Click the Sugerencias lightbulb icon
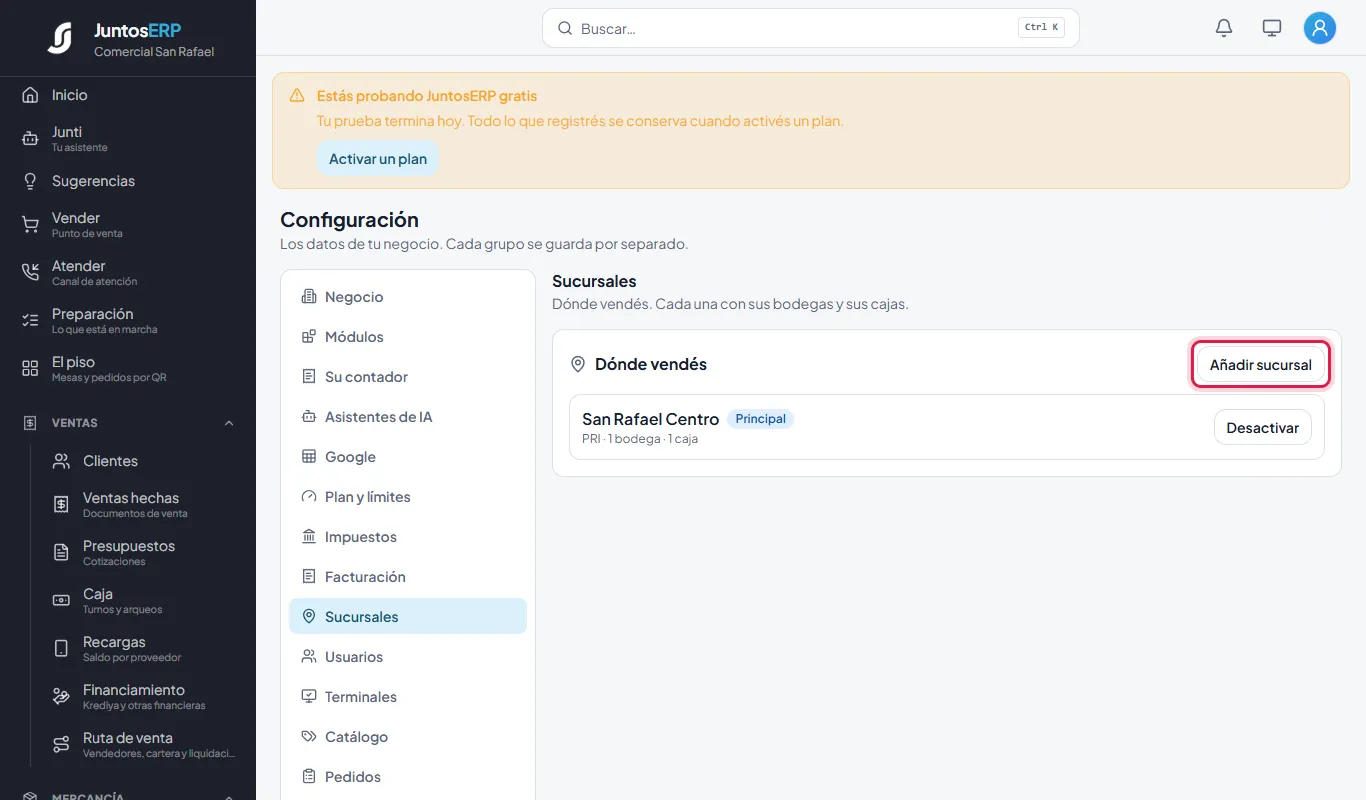Viewport: 1366px width, 800px height. pos(30,181)
